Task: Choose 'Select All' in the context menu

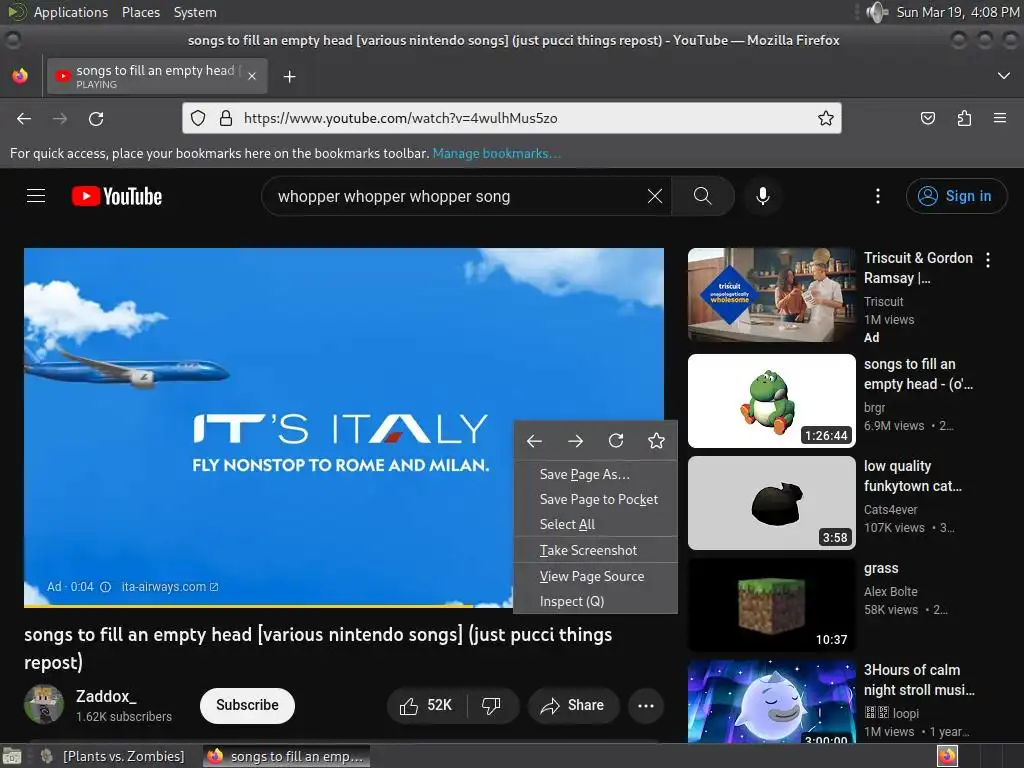Action: [596, 524]
